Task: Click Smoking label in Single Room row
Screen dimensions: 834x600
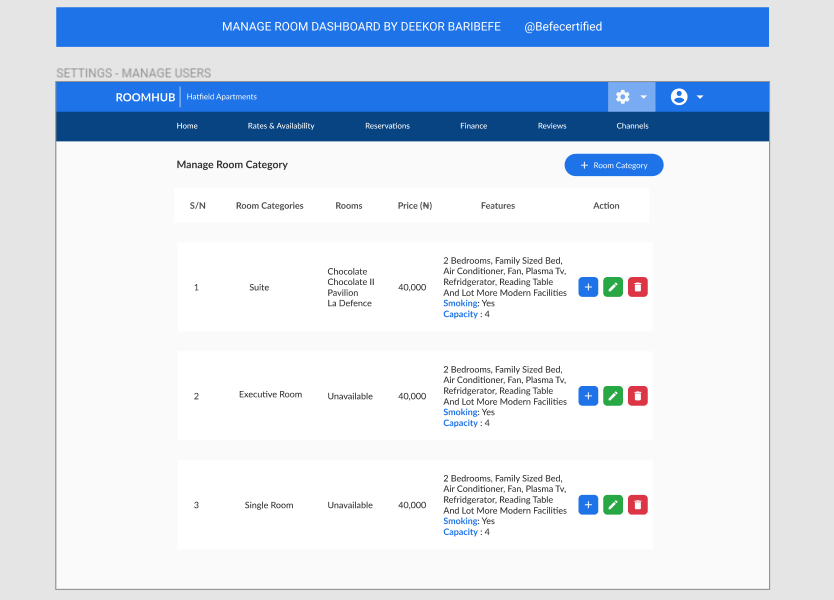Action: click(x=460, y=521)
